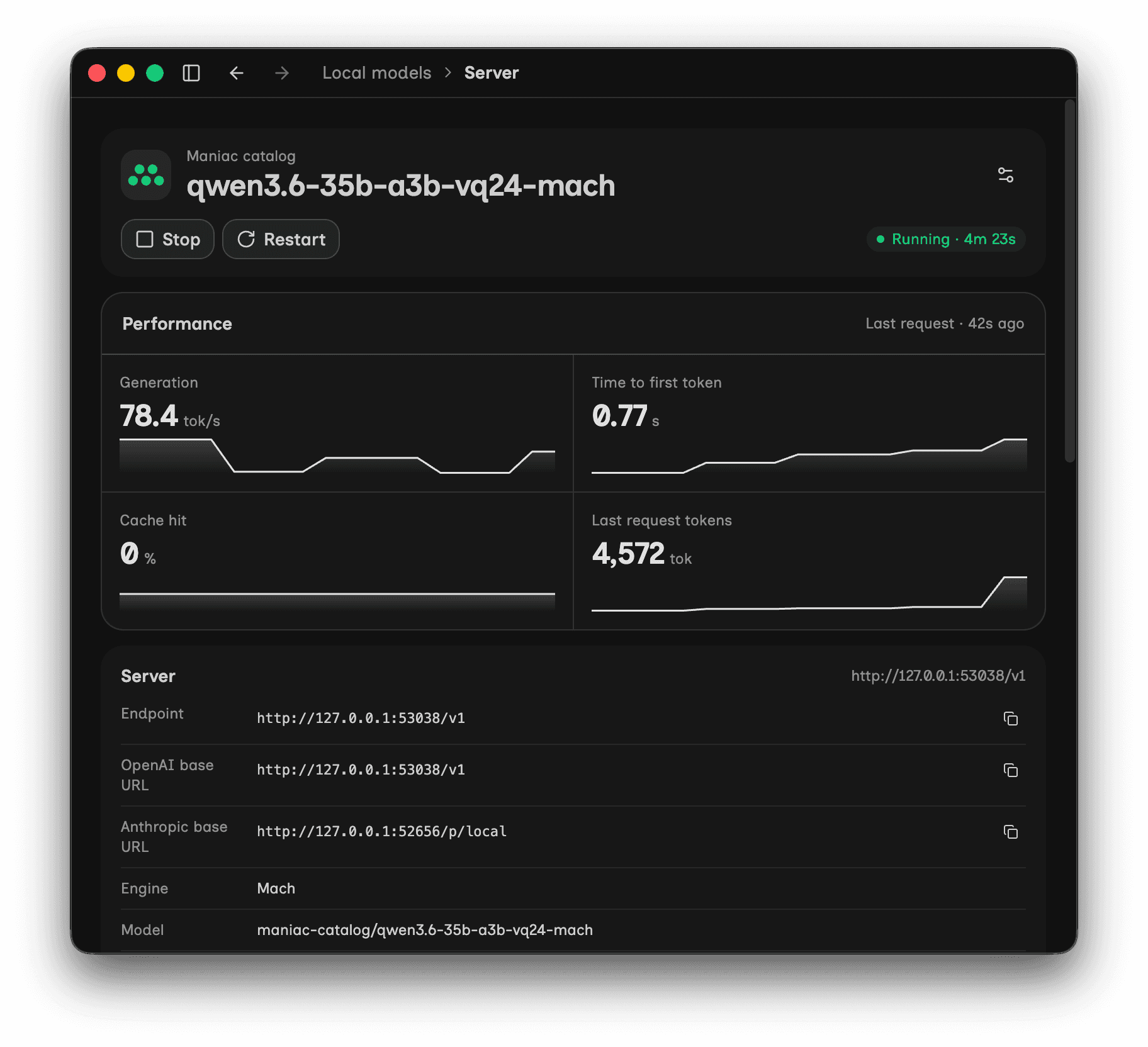The image size is (1148, 1047).
Task: Stop the running server
Action: 167,239
